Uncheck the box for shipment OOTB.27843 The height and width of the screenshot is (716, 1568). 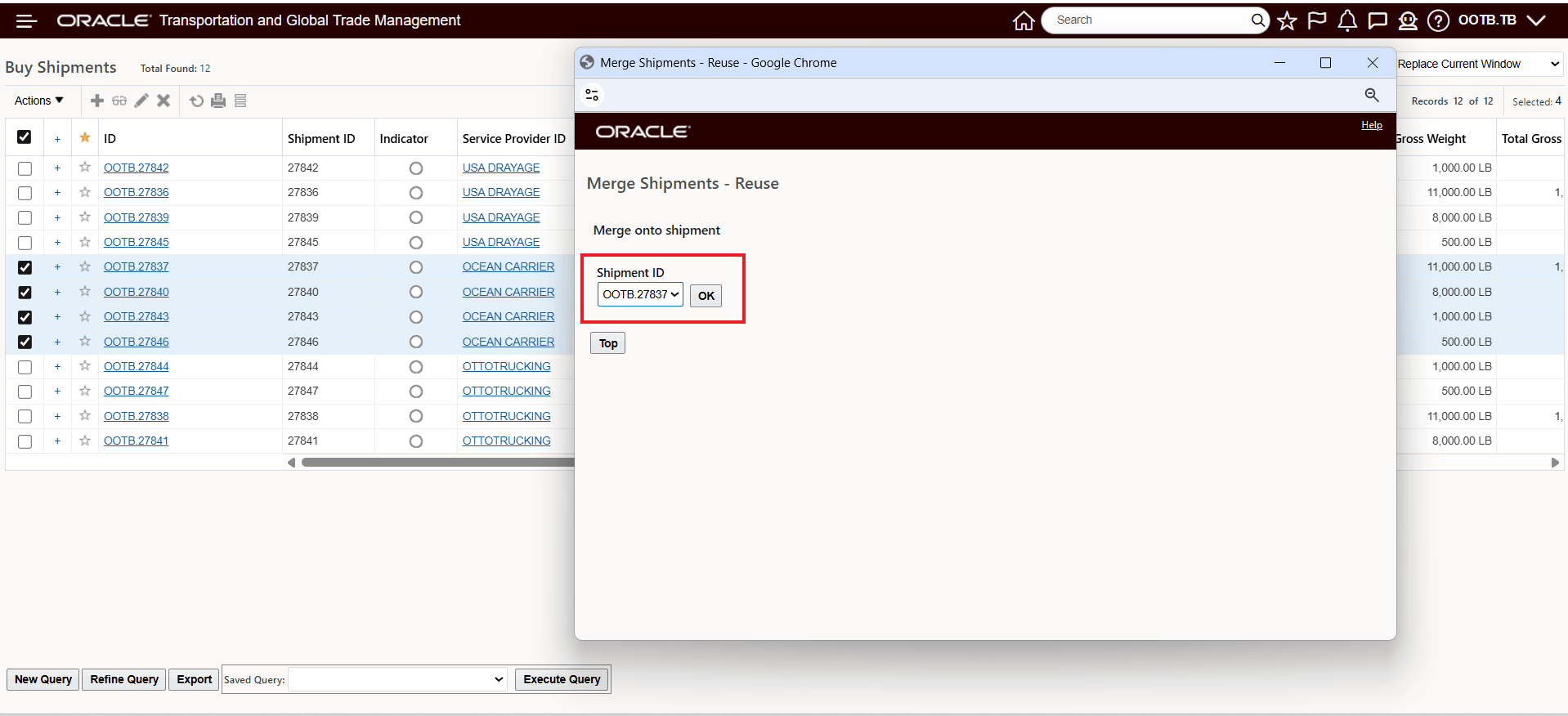(25, 317)
